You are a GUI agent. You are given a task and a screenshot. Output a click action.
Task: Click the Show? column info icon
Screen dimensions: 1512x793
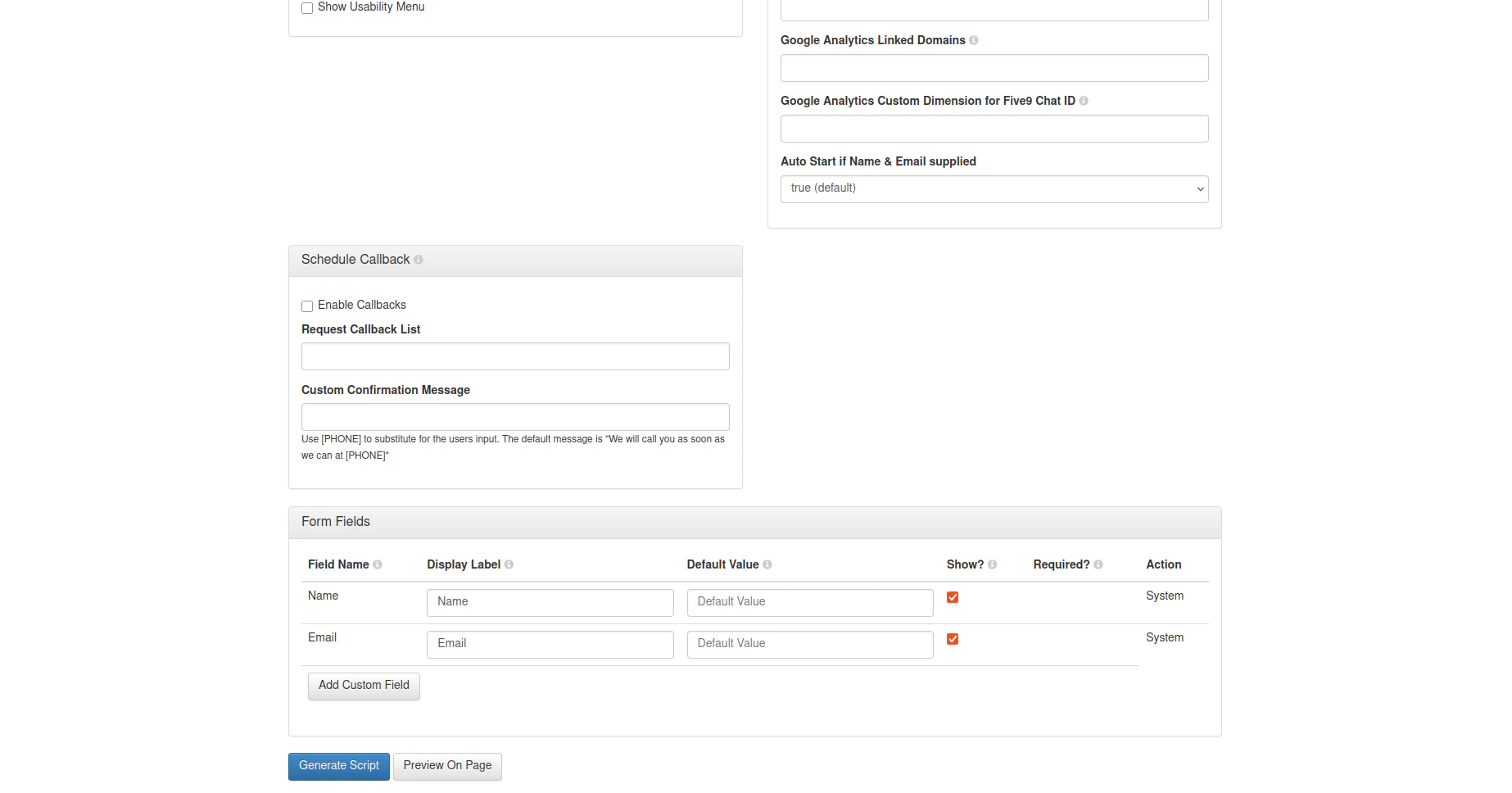pos(993,564)
